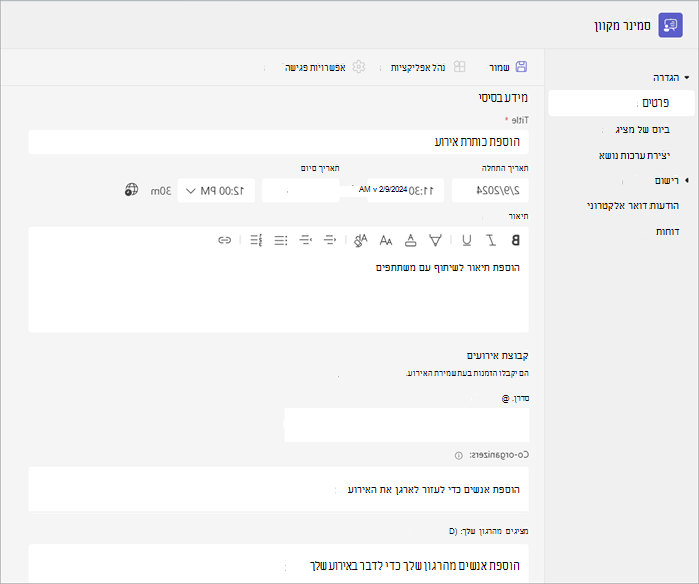Viewport: 699px width, 584px height.
Task: Click the סמינר מקוון header title
Action: coord(622,26)
